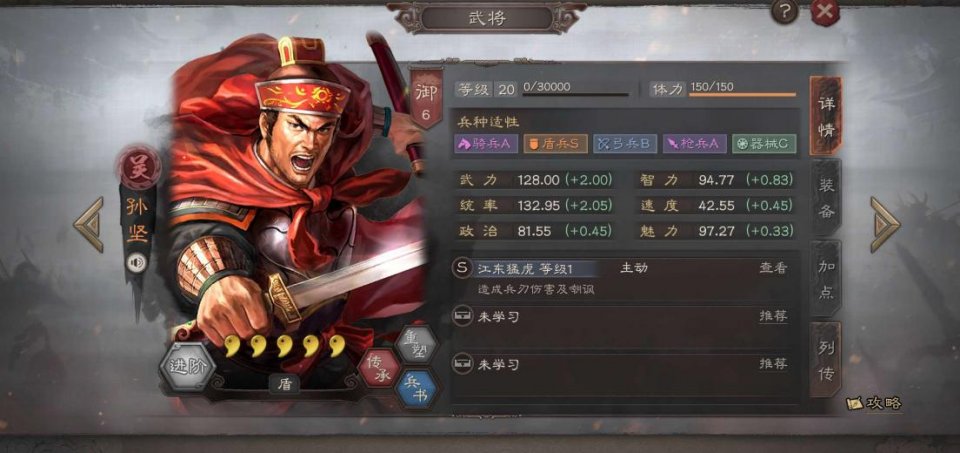
Task: Play Sun Jian's voice with speaker icon
Action: (x=137, y=263)
